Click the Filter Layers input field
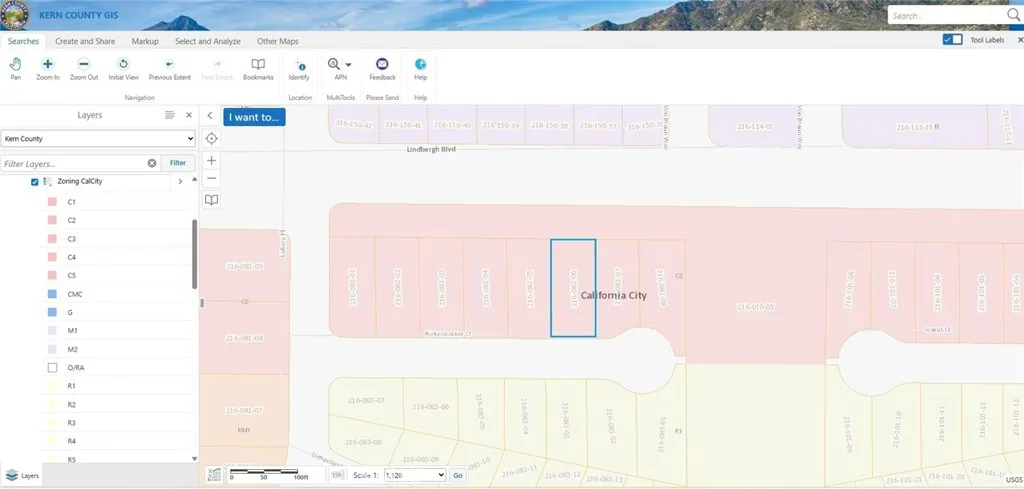 (x=73, y=163)
